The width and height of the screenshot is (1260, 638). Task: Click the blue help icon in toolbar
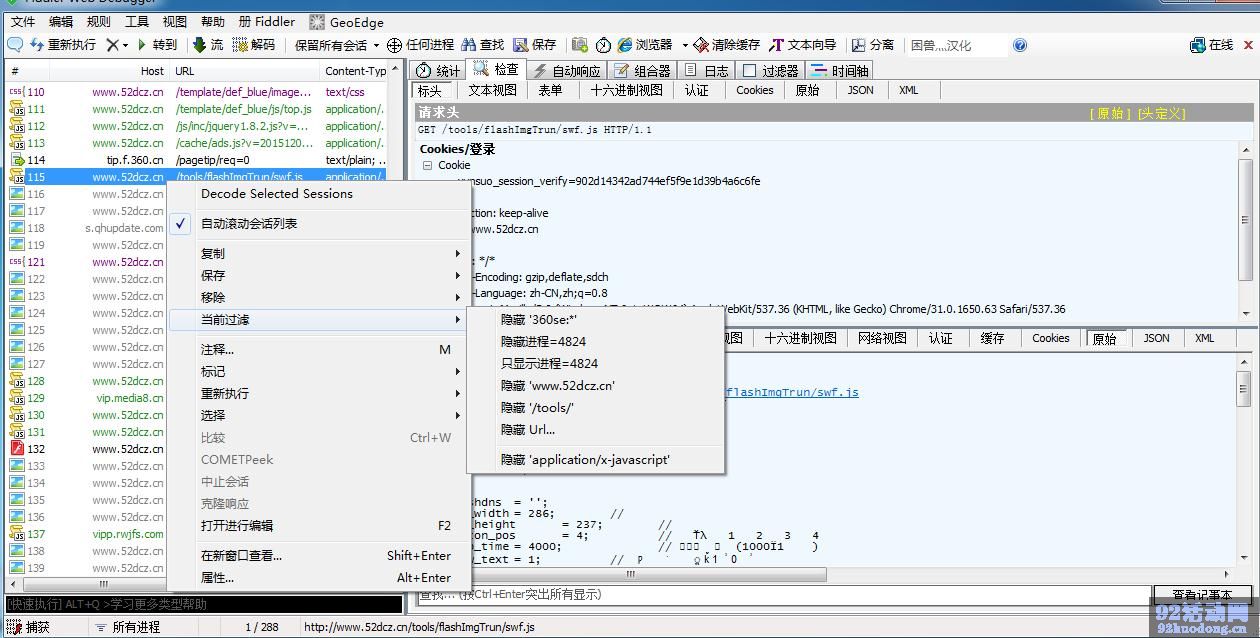pos(1020,45)
